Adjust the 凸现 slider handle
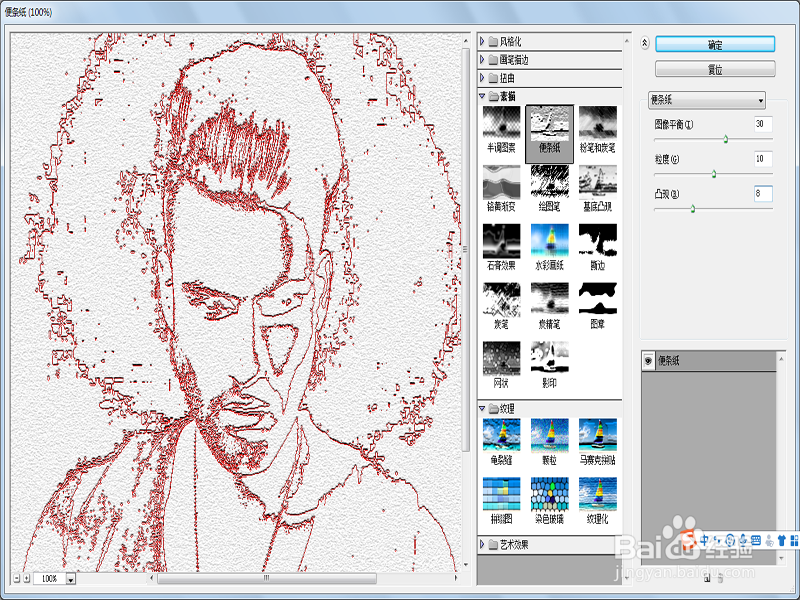Image resolution: width=800 pixels, height=600 pixels. pos(692,208)
